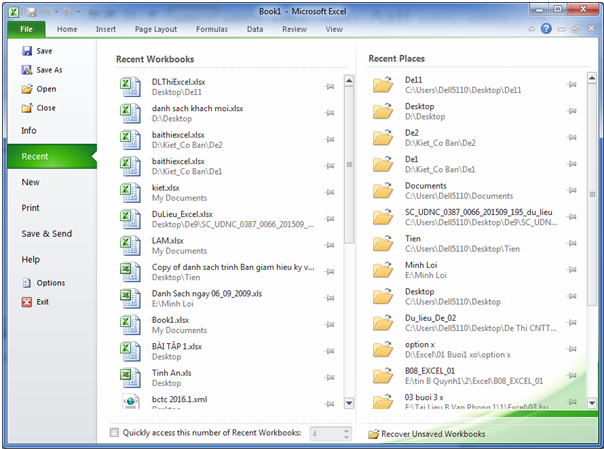This screenshot has width=604, height=449.
Task: Select Print in the File sidebar
Action: pos(52,208)
